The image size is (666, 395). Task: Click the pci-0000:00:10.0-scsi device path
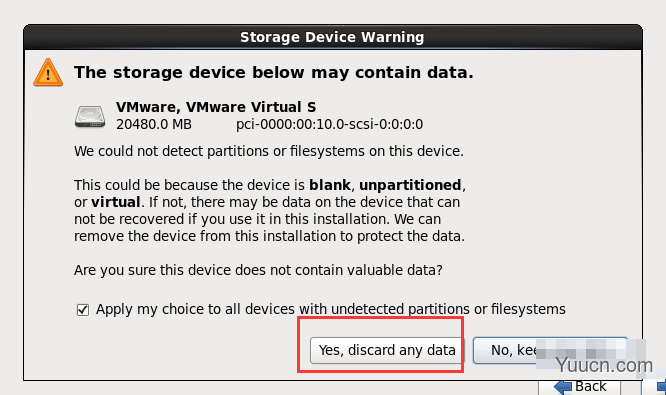(x=329, y=124)
